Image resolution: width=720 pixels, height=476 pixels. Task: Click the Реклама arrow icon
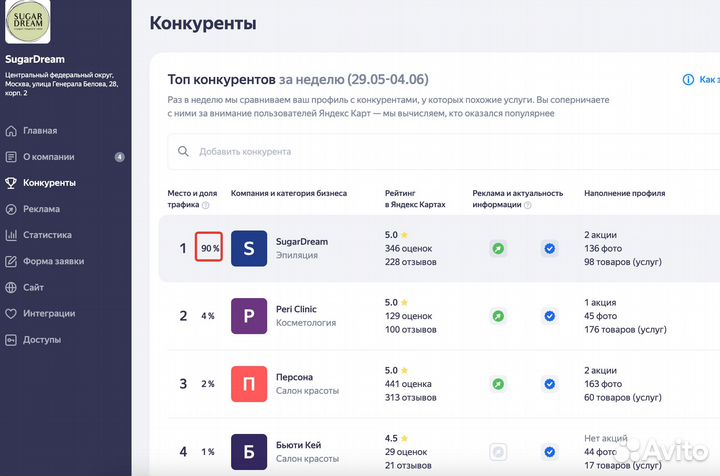[x=11, y=209]
